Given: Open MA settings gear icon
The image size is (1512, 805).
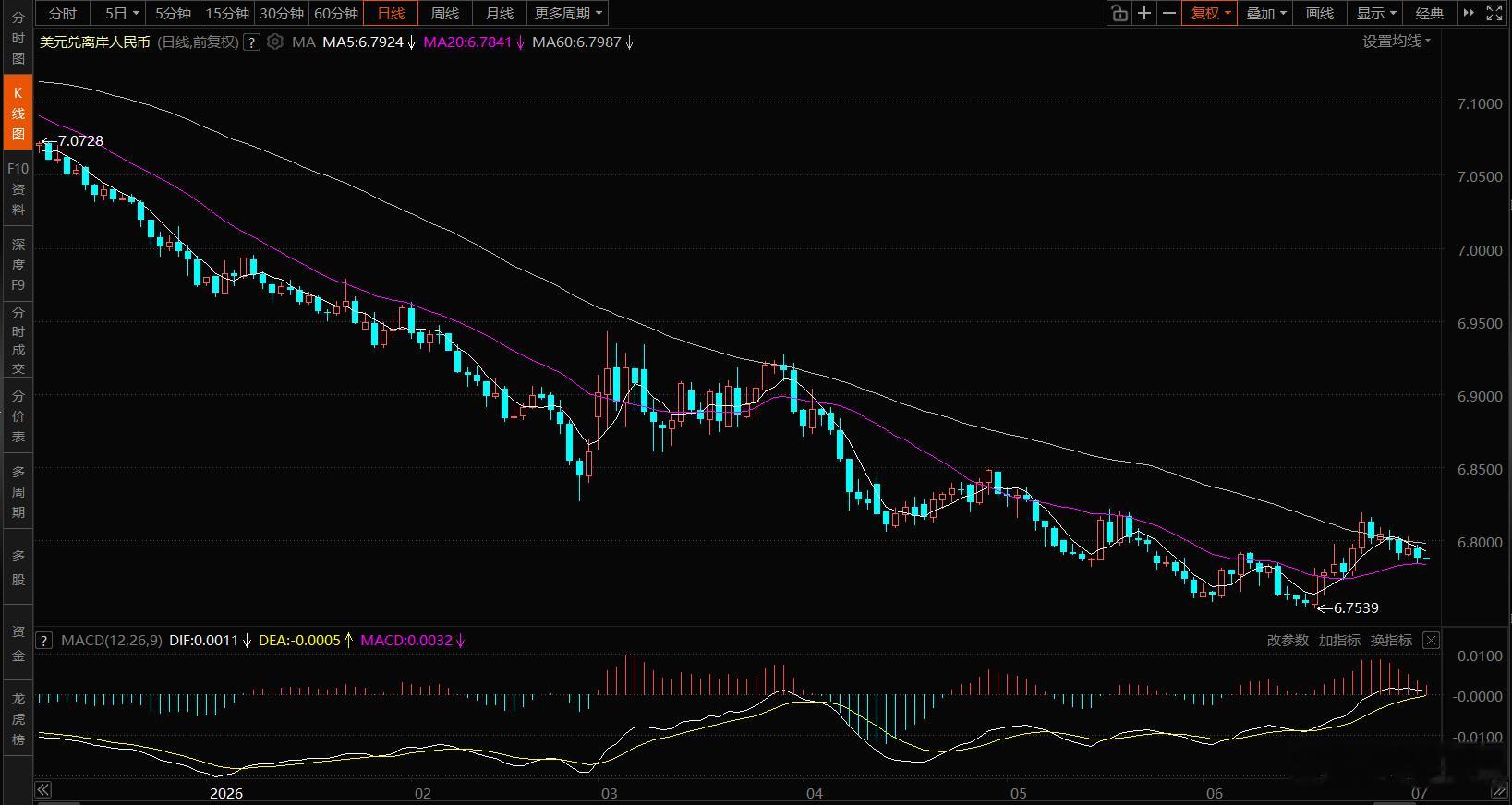Looking at the screenshot, I should point(274,42).
